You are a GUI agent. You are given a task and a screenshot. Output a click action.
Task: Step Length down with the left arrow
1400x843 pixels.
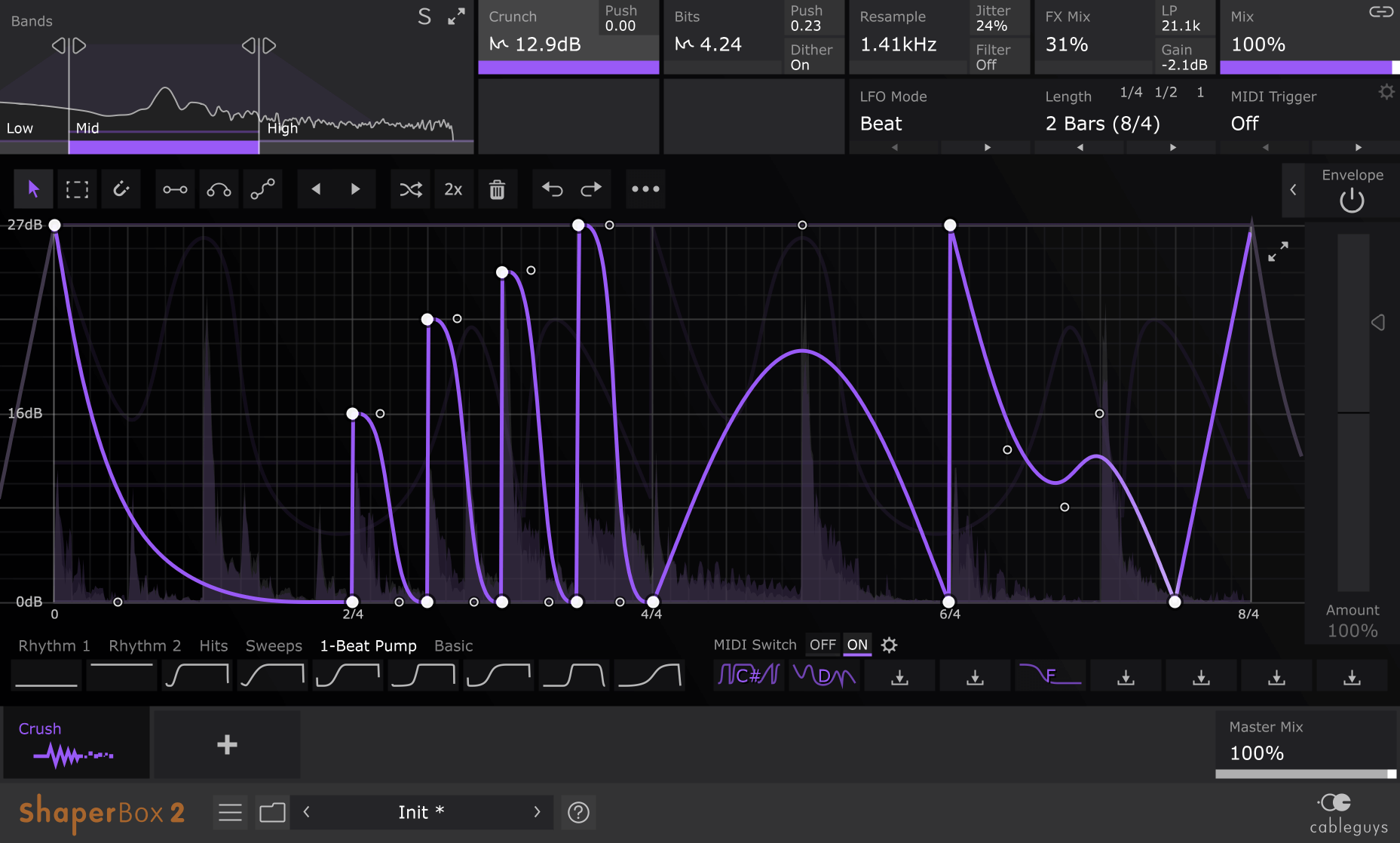click(x=1080, y=148)
